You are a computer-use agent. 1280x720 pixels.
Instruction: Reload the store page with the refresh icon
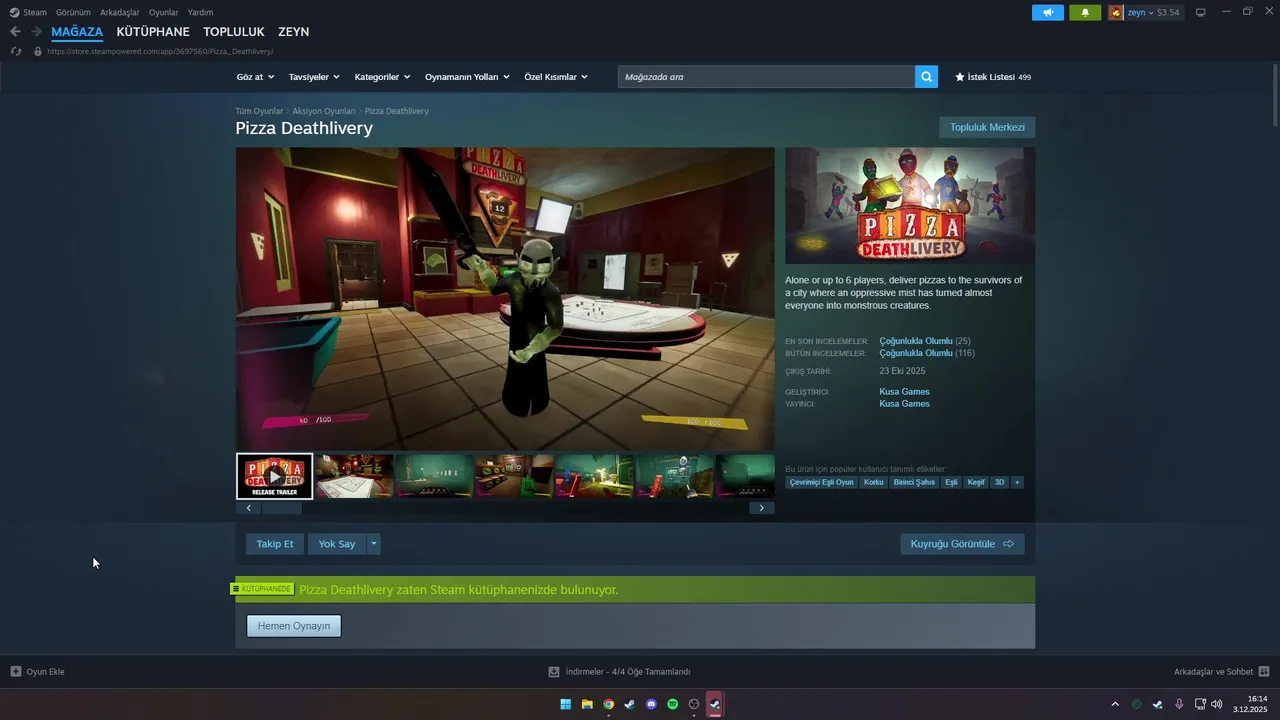coord(16,51)
